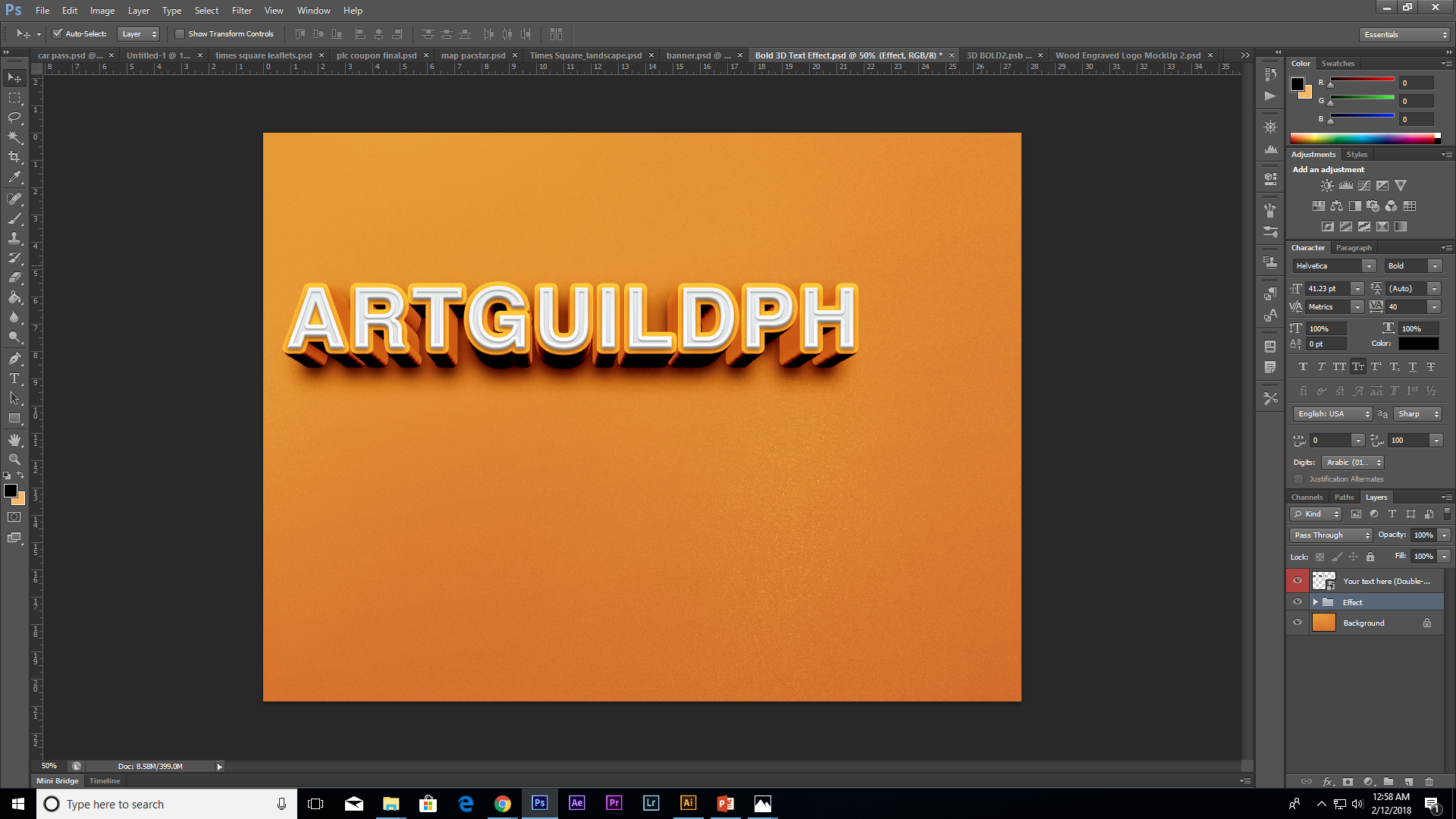
Task: Switch to the Channels panel tab
Action: (1307, 497)
